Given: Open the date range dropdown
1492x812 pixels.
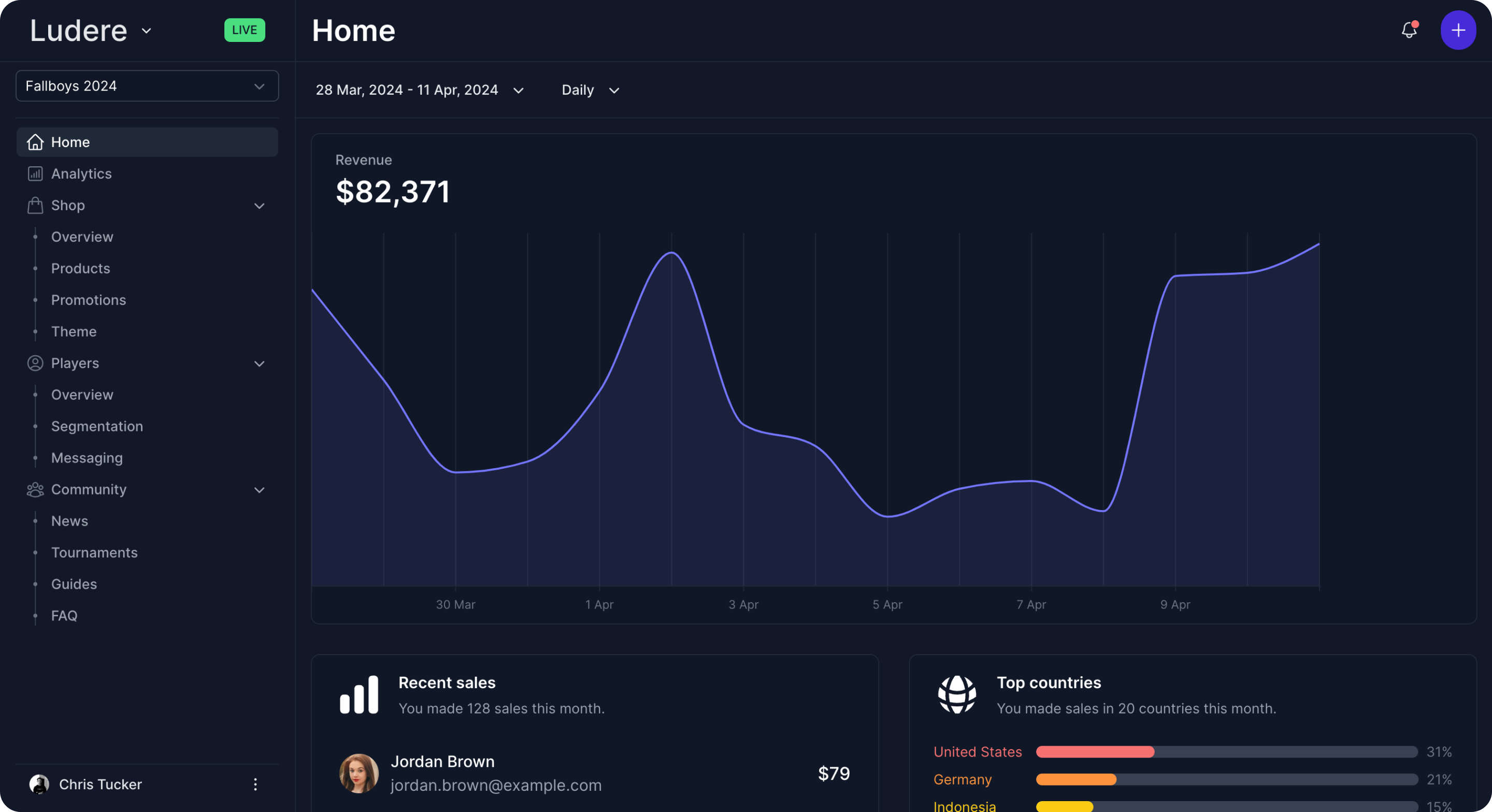Looking at the screenshot, I should pos(420,90).
